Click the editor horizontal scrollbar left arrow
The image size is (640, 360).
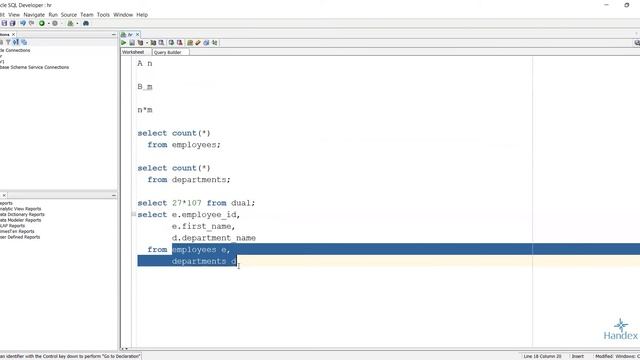122,349
